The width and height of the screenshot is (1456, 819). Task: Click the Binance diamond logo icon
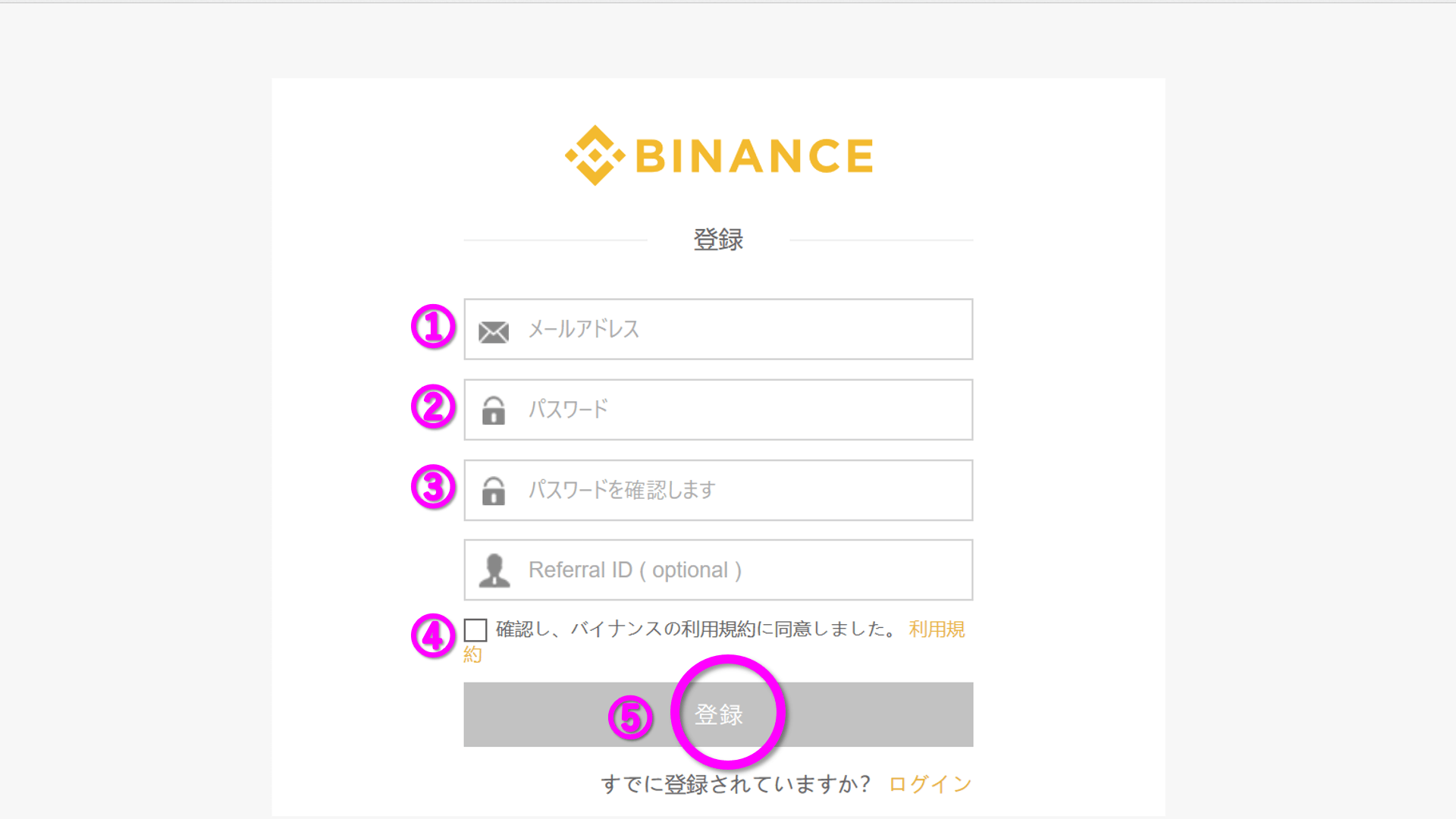[595, 155]
